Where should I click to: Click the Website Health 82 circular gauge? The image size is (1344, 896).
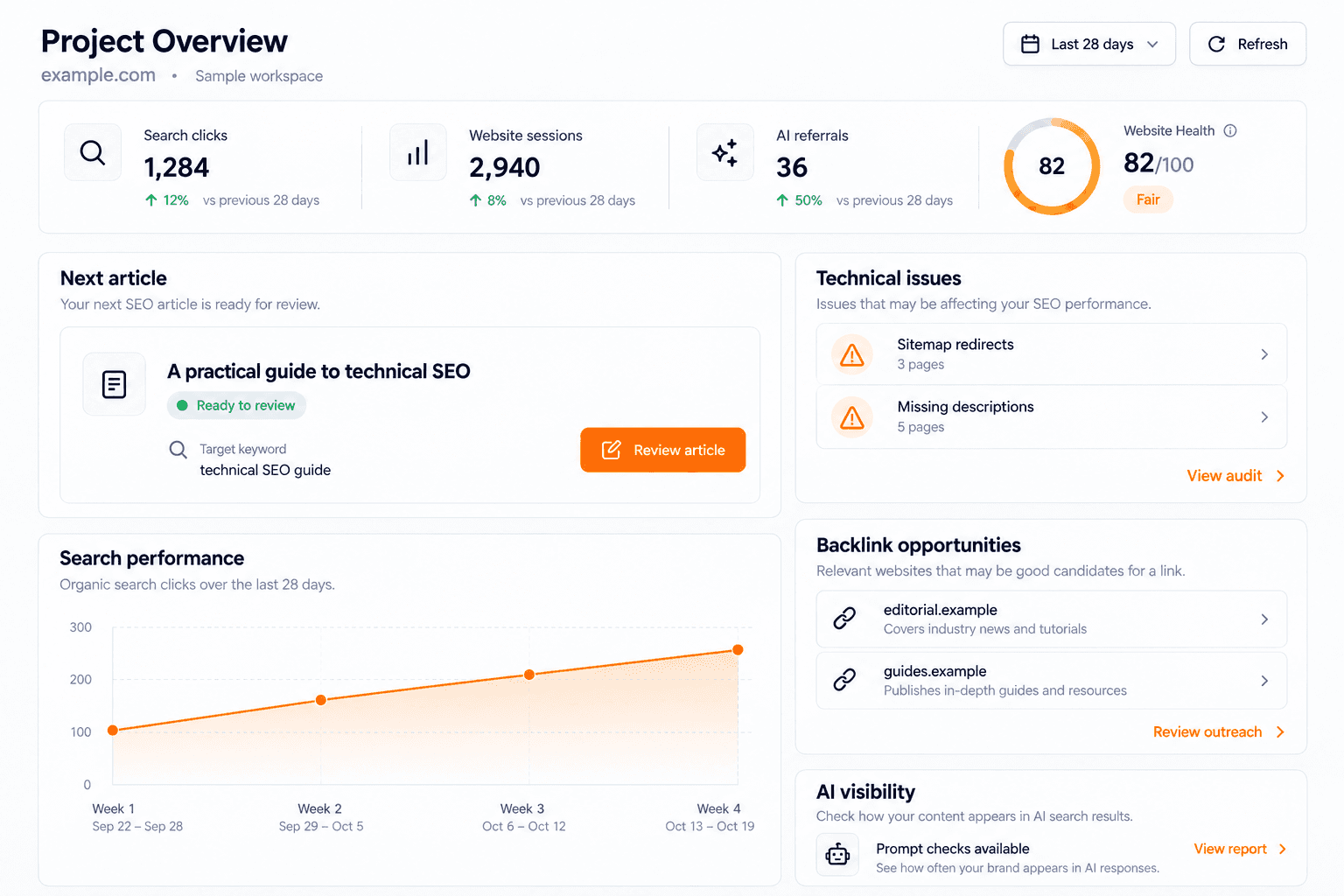[x=1052, y=166]
